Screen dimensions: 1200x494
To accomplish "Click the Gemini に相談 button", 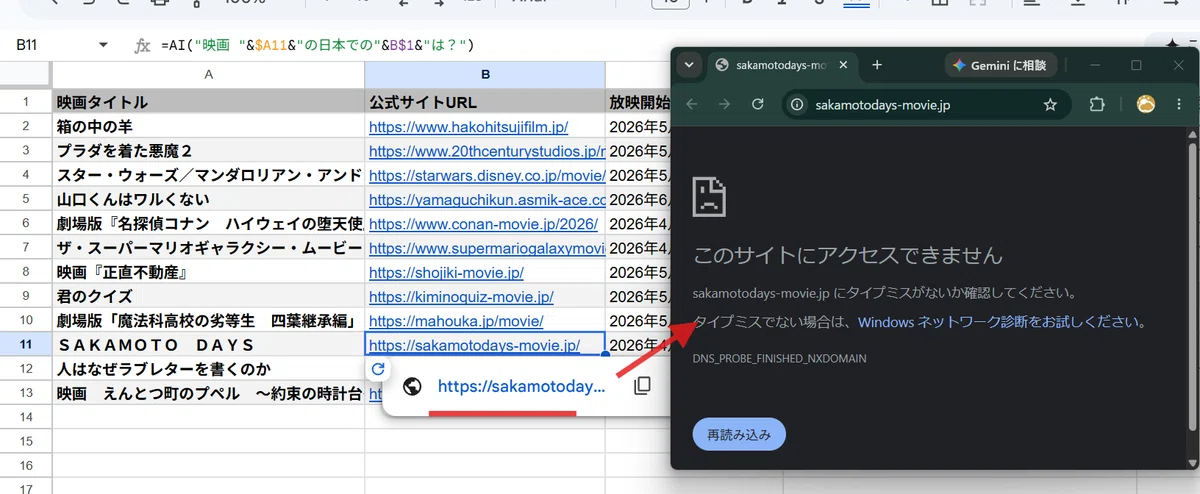I will [x=1000, y=65].
